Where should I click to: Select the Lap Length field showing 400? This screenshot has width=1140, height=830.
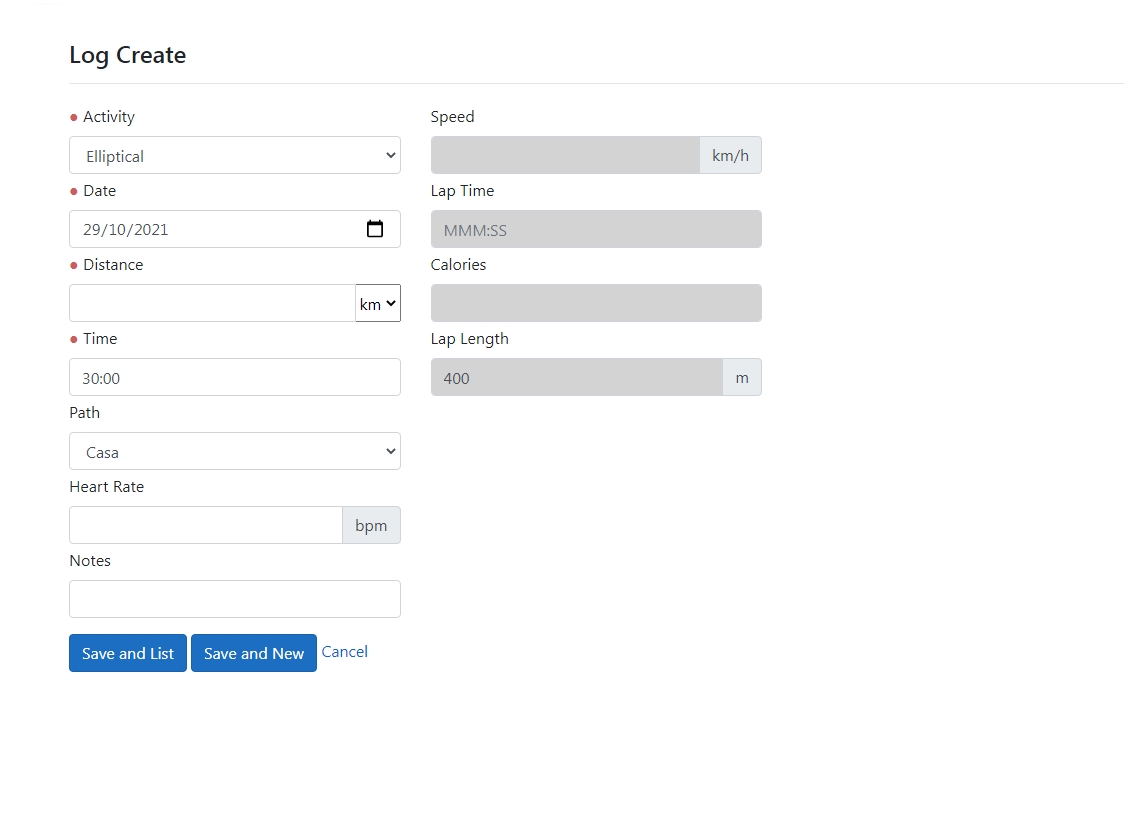tap(576, 378)
